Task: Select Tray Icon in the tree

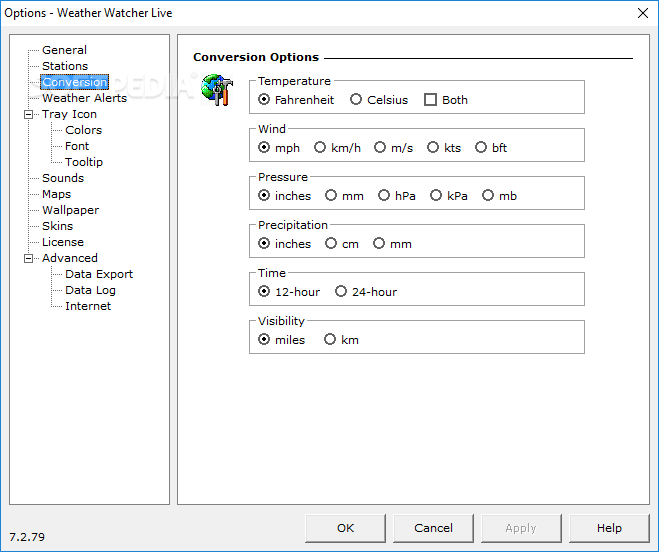Action: [x=69, y=114]
